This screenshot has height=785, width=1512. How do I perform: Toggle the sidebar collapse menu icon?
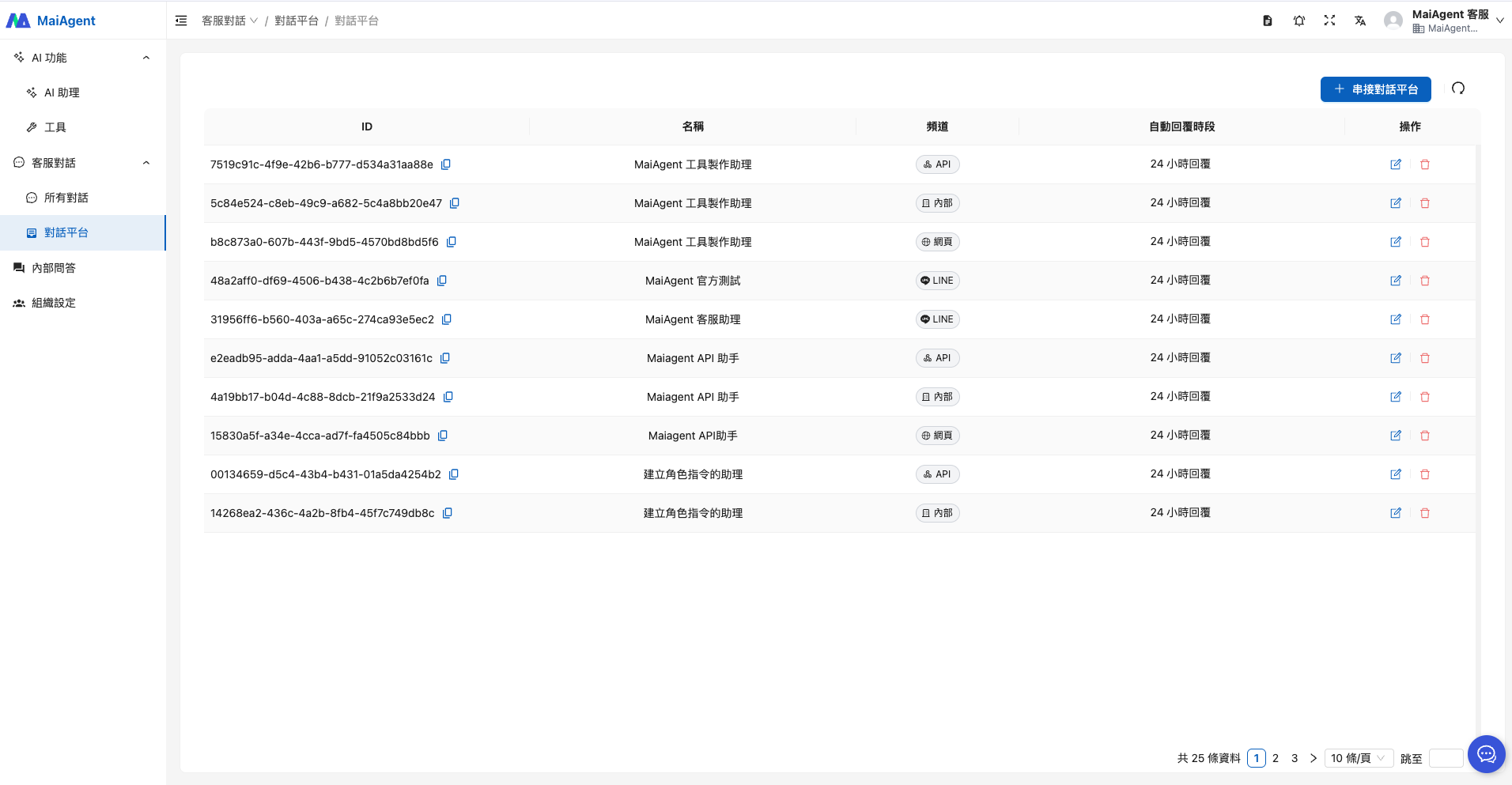[x=181, y=21]
